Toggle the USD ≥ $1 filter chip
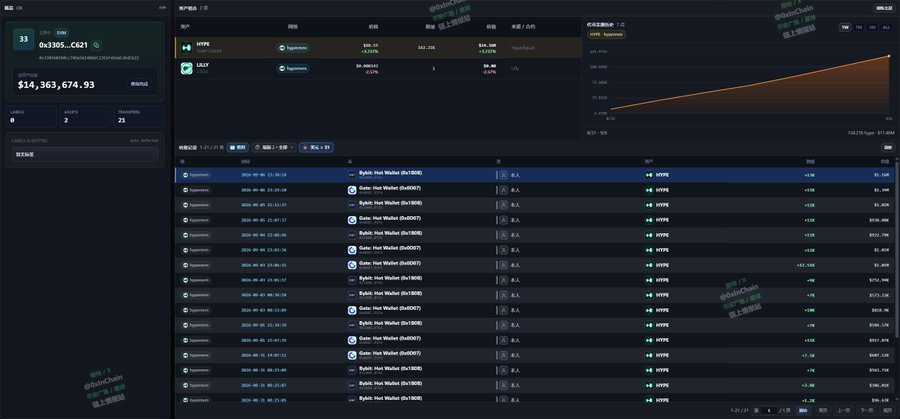Viewport: 900px width, 419px height. [x=316, y=148]
